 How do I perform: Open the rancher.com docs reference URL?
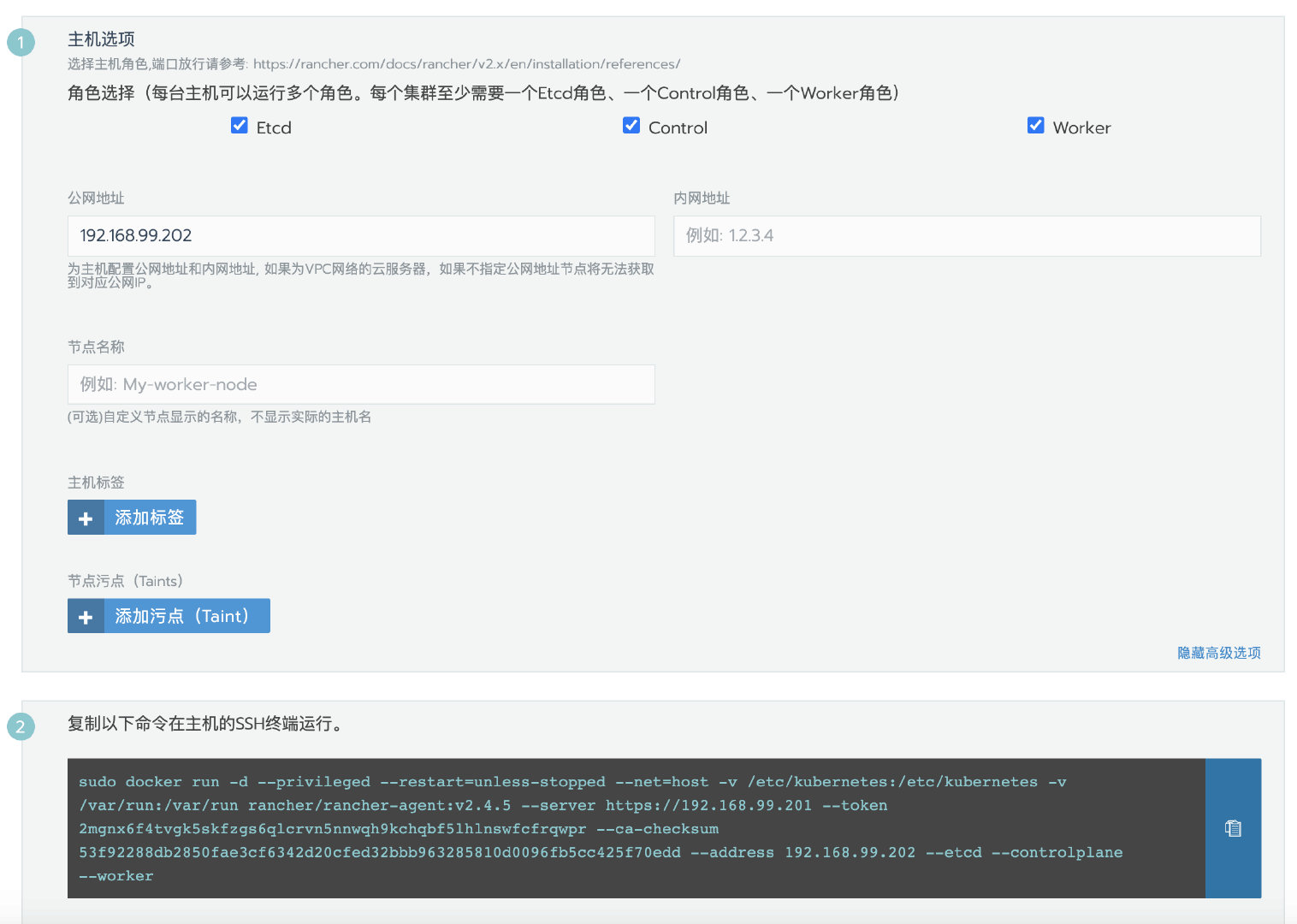coord(466,64)
